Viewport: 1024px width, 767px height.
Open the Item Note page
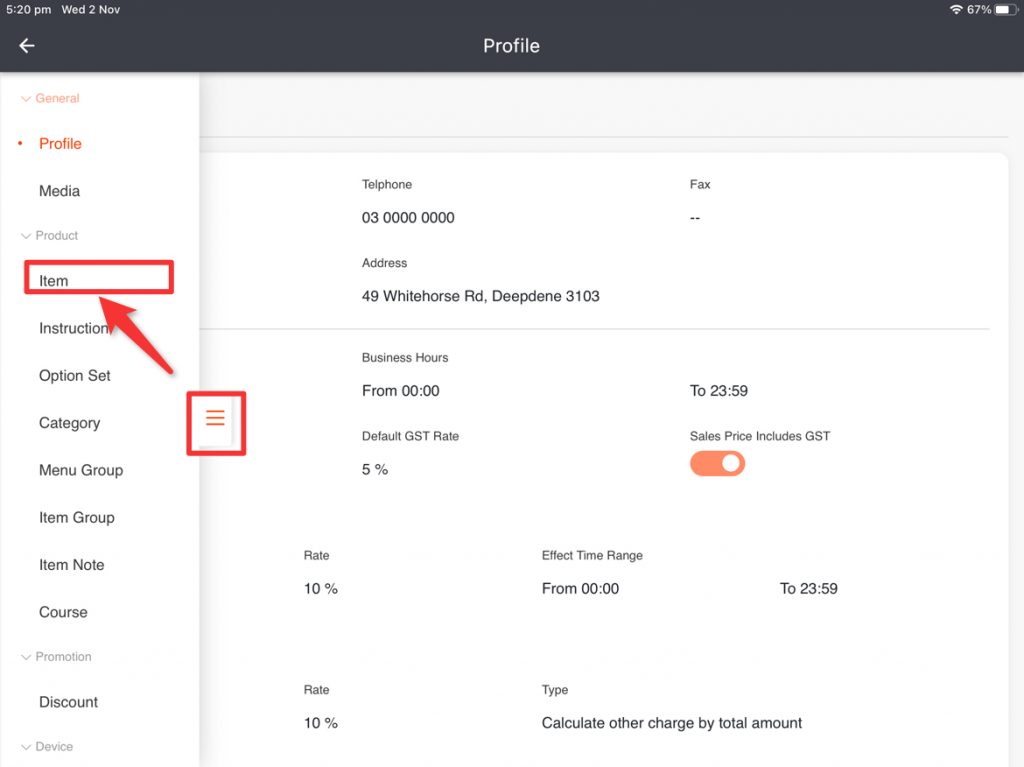coord(71,565)
